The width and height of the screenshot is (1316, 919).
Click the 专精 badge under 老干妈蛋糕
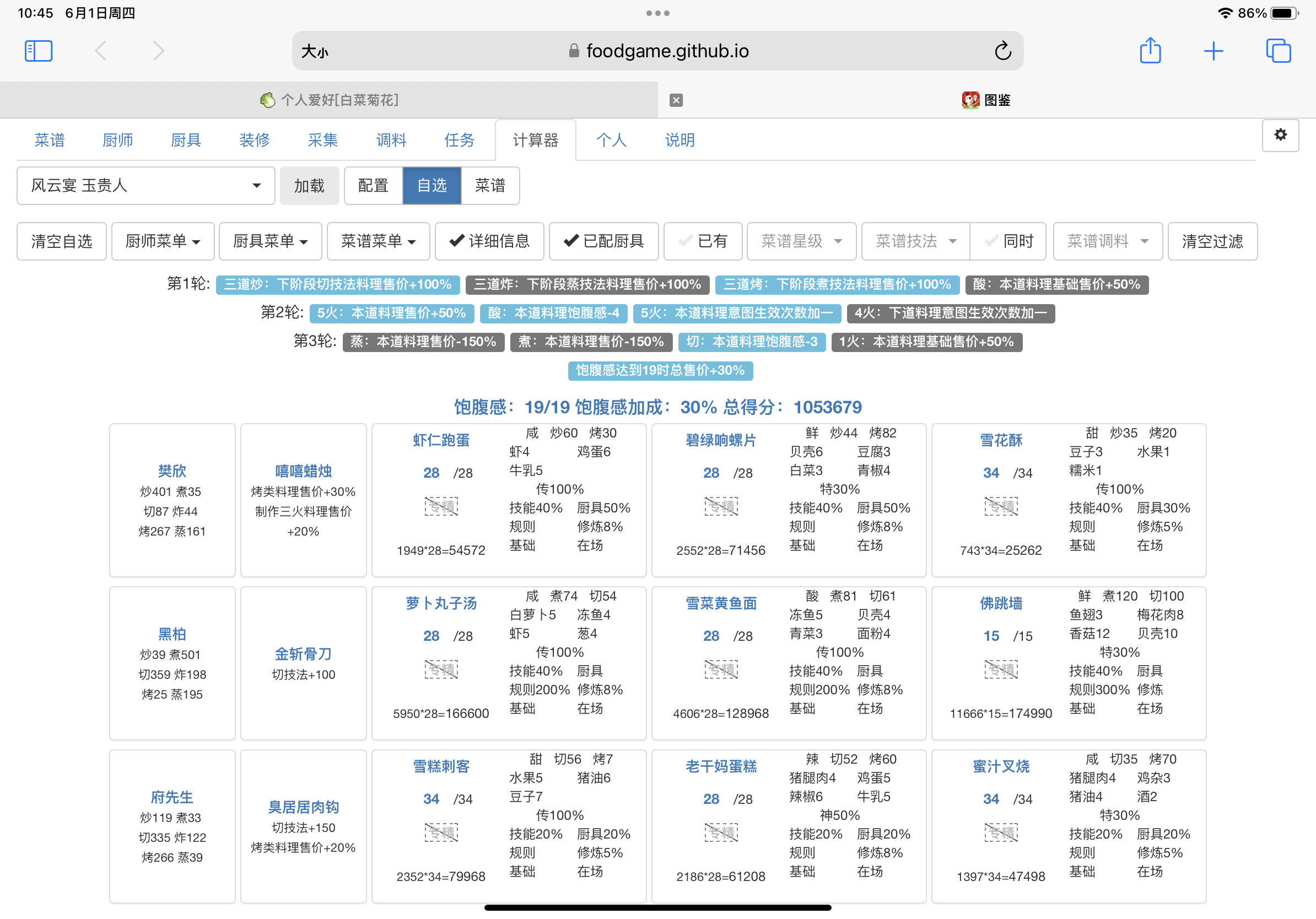pos(720,832)
